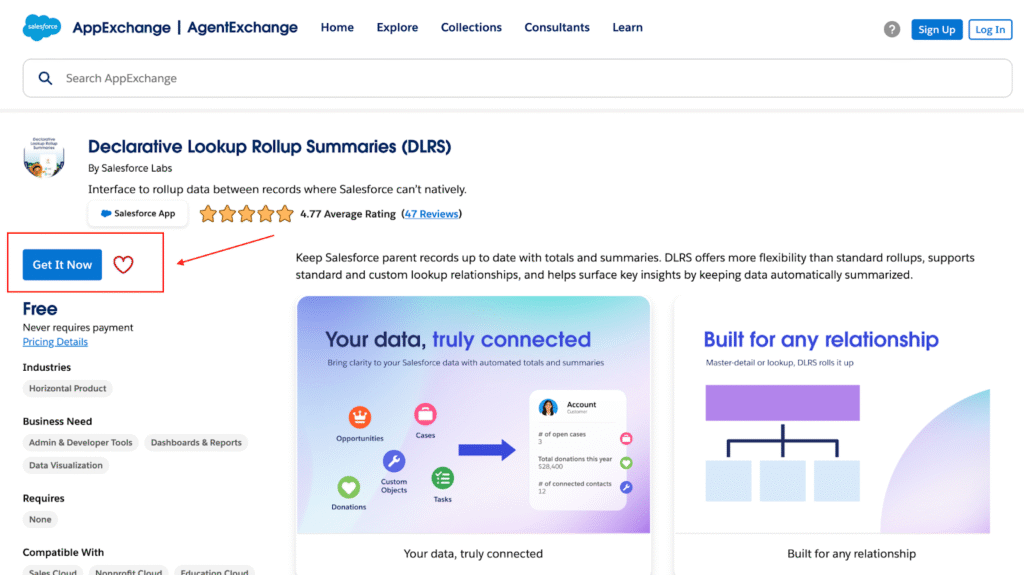The width and height of the screenshot is (1024, 575).
Task: Click the 'Free' price heading
Action: click(40, 308)
